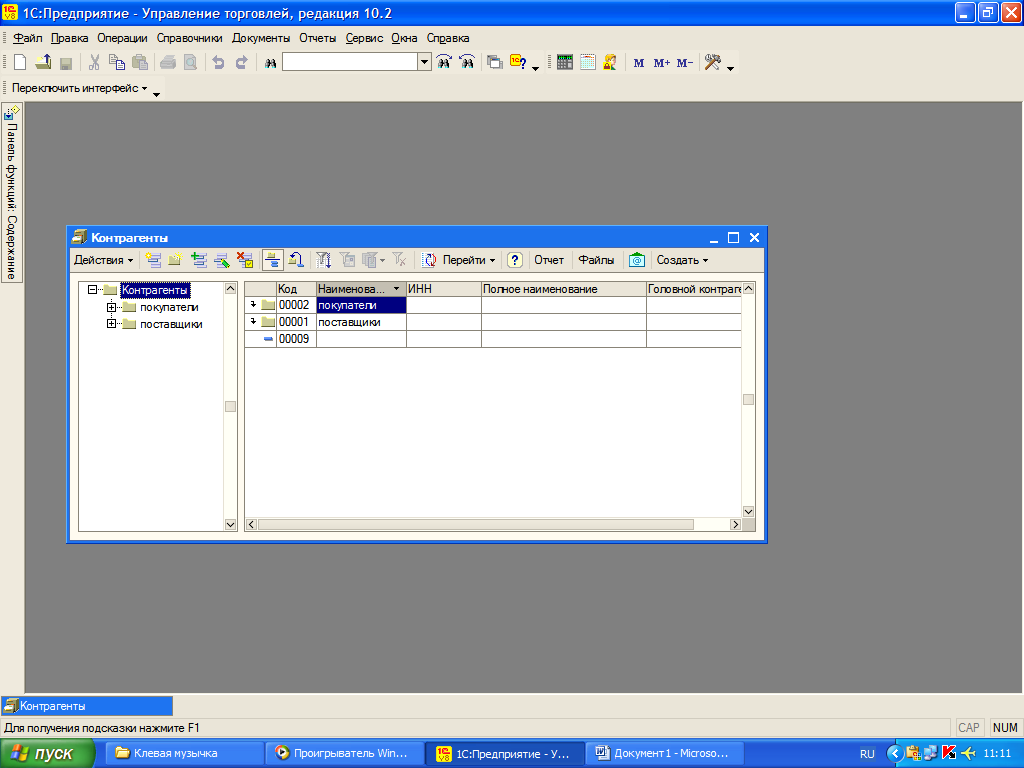Click the Полное наименование column header

[x=564, y=289]
